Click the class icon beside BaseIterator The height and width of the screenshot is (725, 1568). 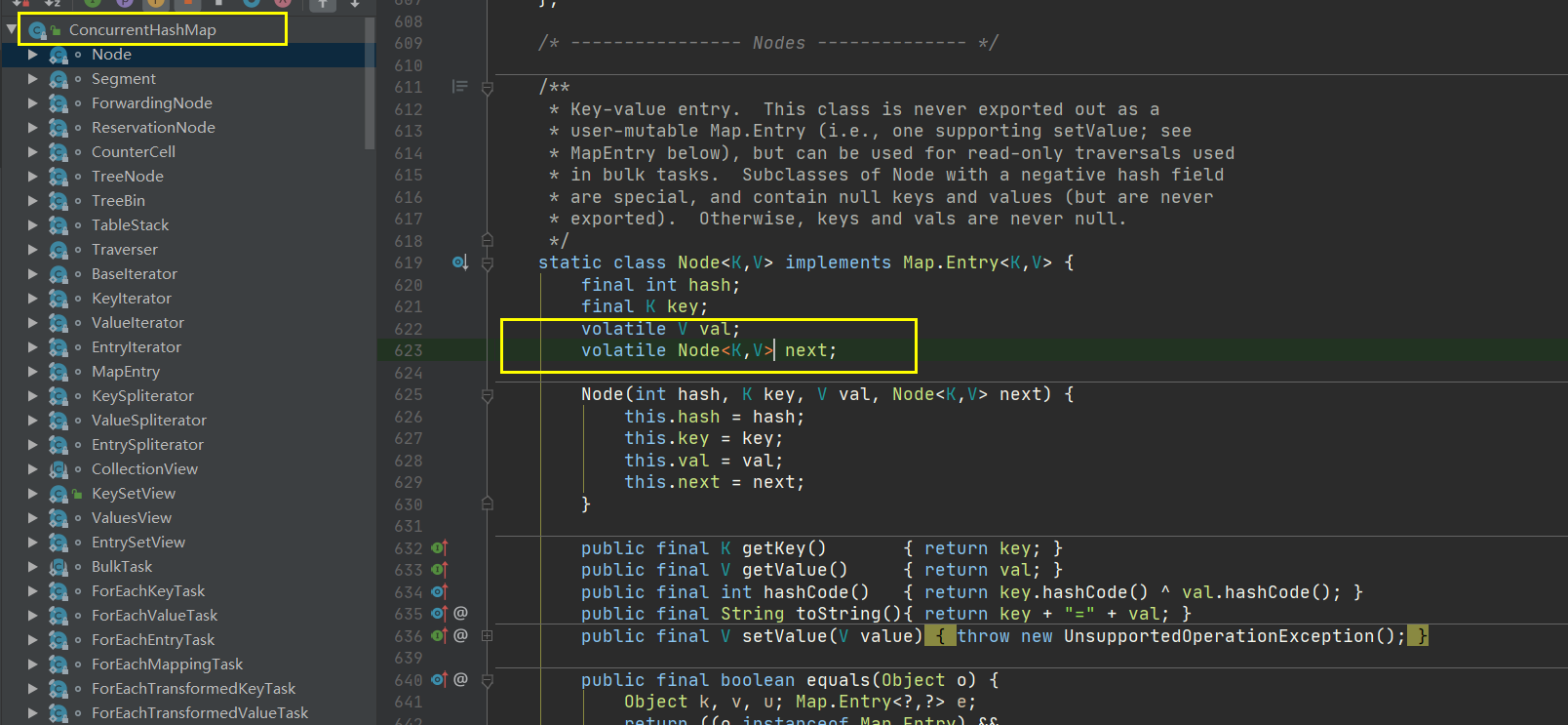pos(59,274)
